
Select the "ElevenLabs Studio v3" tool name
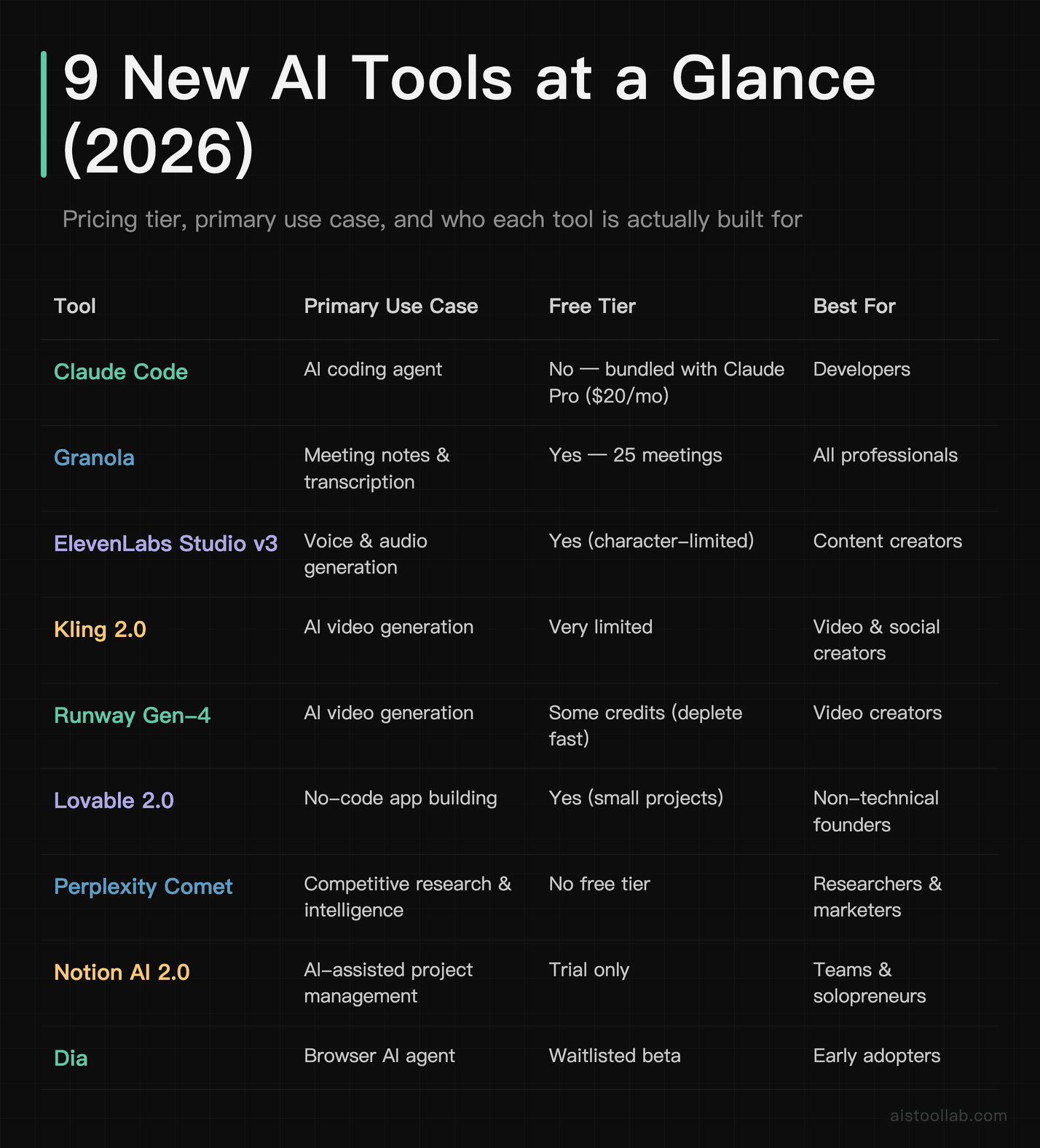pyautogui.click(x=166, y=544)
